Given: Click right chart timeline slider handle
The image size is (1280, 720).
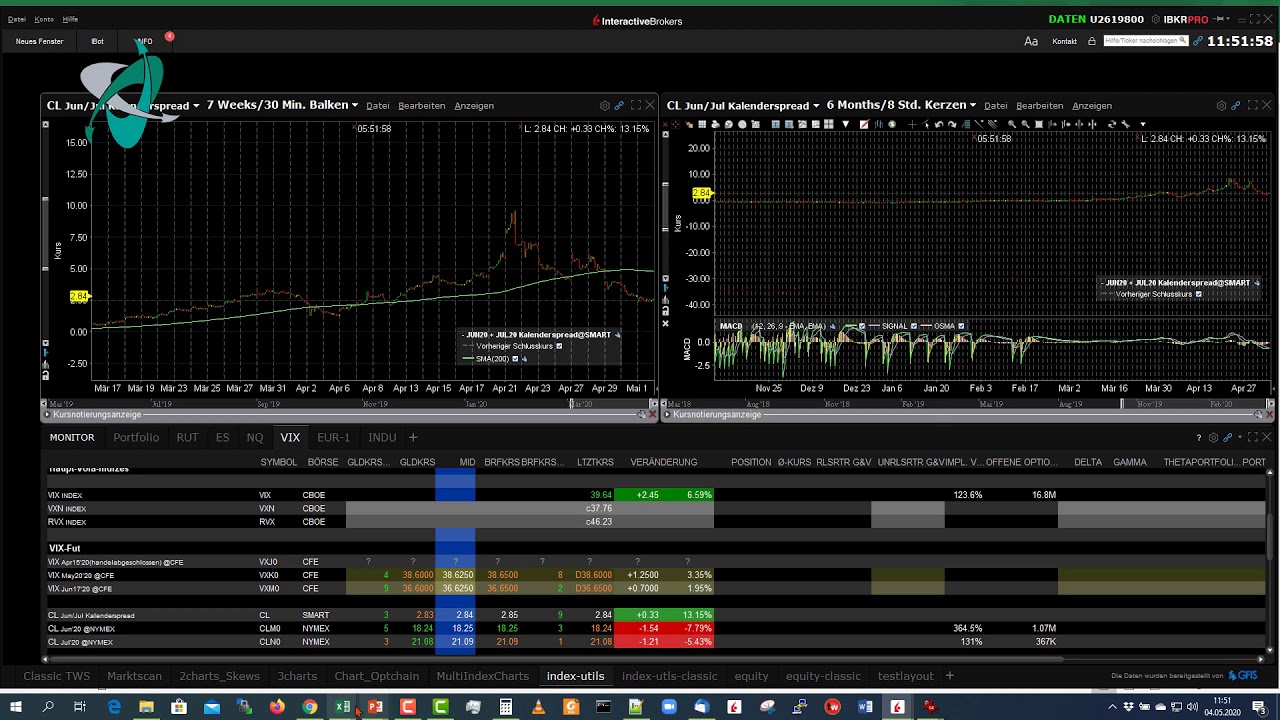Looking at the screenshot, I should click(1122, 404).
